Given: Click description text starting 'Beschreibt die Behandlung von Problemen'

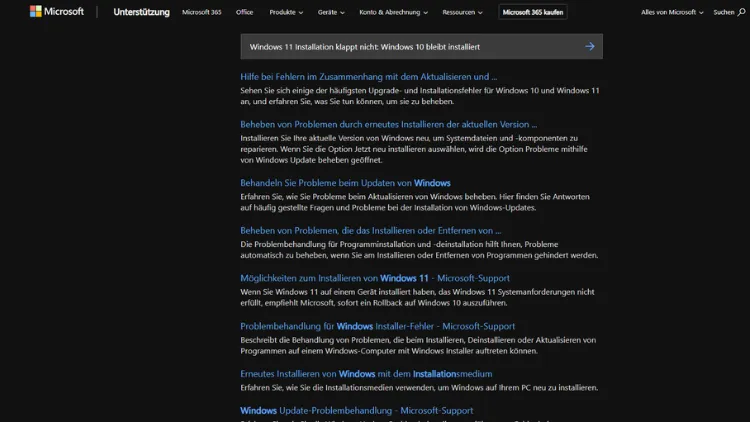Looking at the screenshot, I should pos(418,345).
